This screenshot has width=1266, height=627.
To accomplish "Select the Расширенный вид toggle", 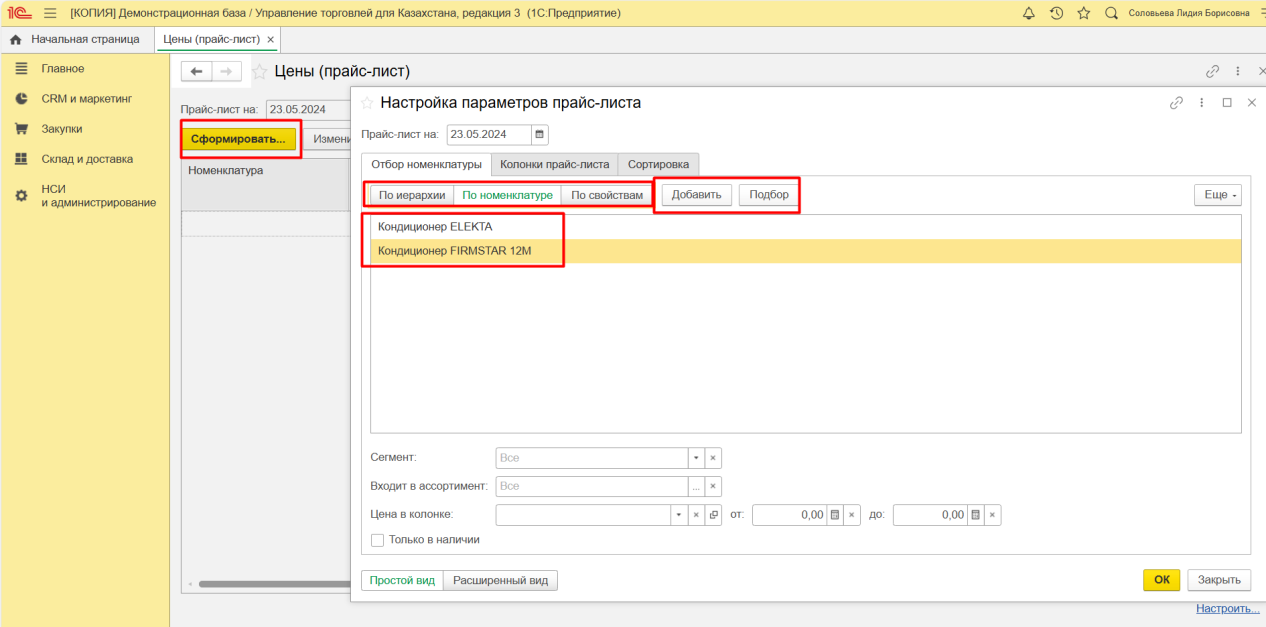I will (500, 580).
